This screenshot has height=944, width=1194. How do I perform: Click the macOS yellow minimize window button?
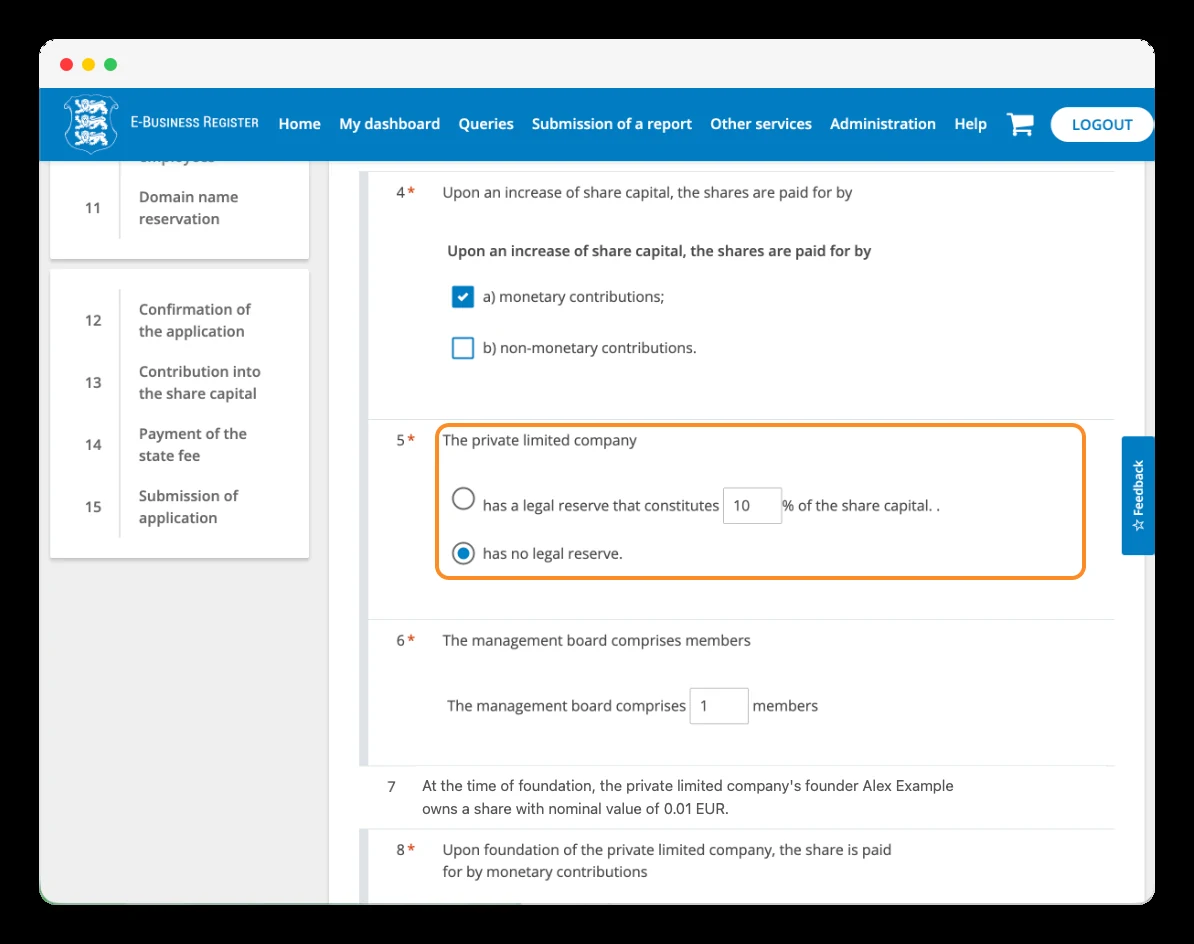pos(88,65)
